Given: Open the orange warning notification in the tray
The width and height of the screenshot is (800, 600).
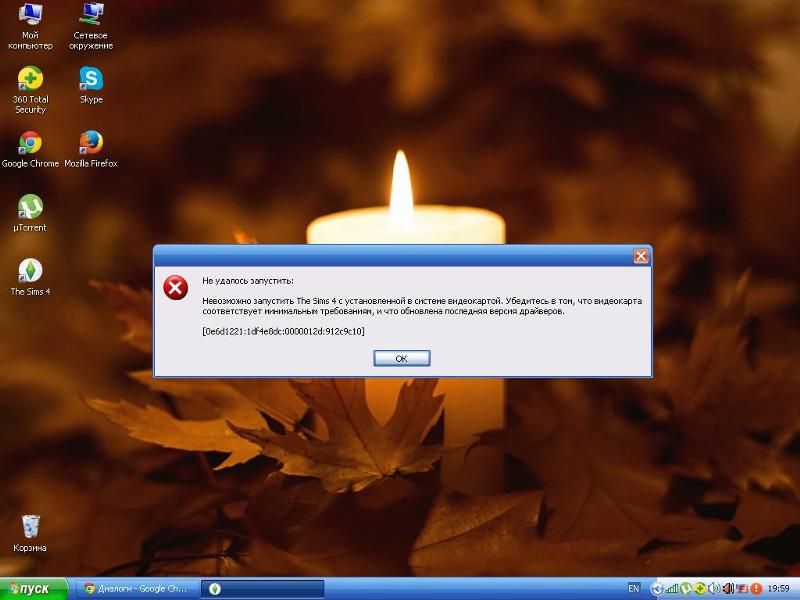Looking at the screenshot, I should point(757,589).
